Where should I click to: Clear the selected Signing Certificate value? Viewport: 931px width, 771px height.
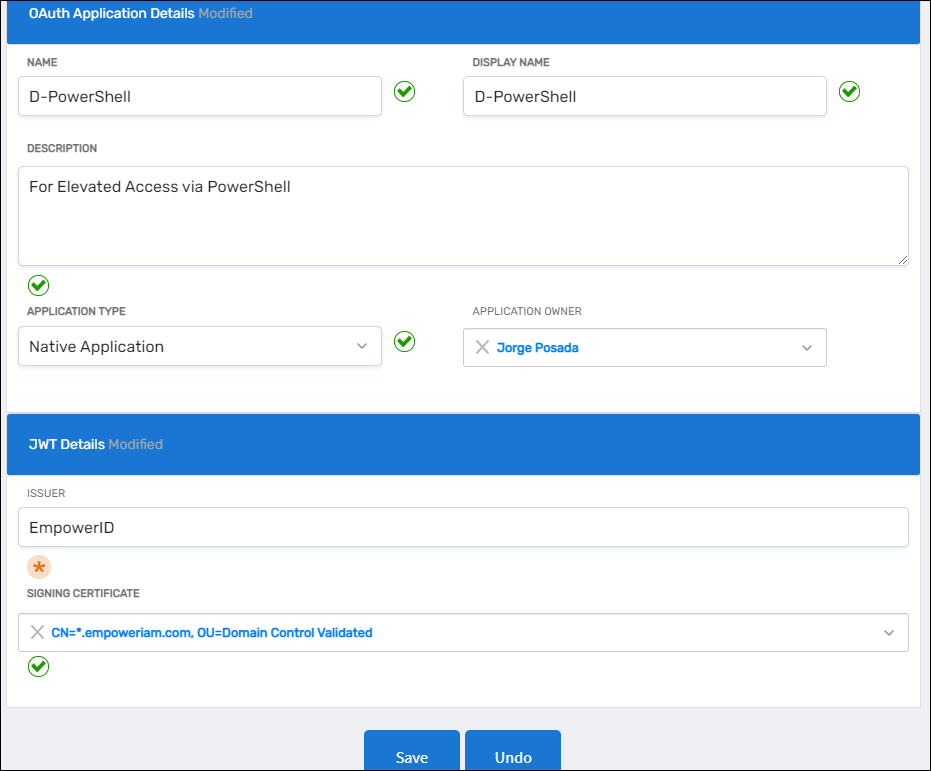[36, 632]
